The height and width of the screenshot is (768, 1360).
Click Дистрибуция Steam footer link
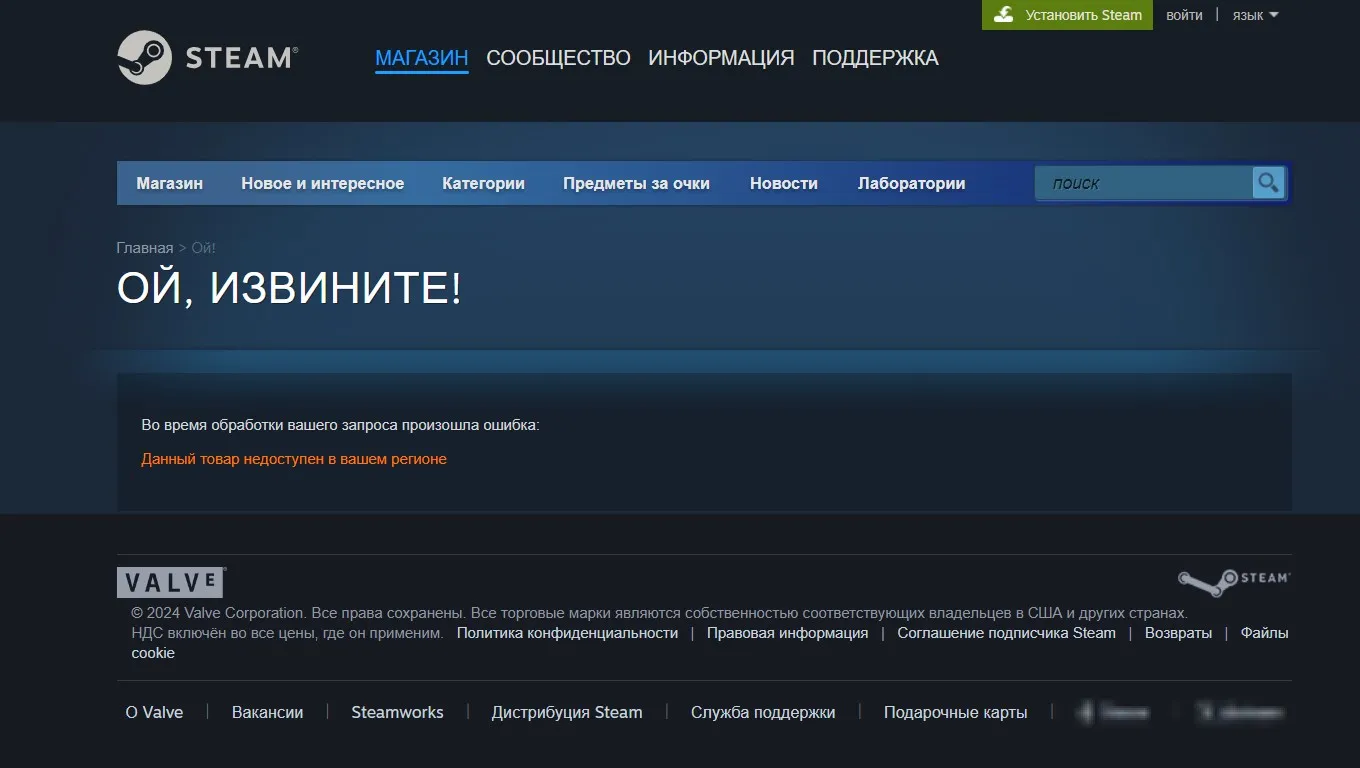point(567,712)
